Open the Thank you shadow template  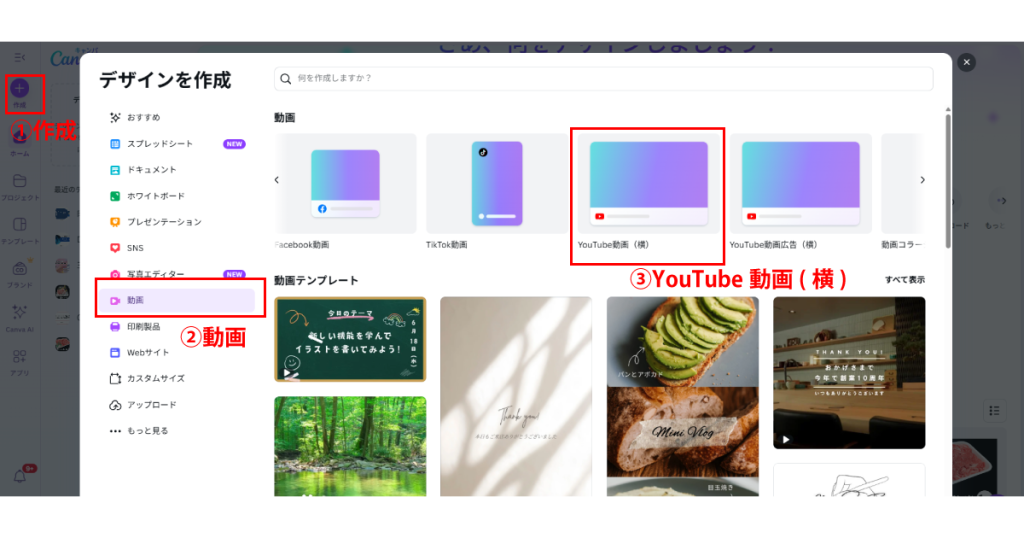[516, 397]
